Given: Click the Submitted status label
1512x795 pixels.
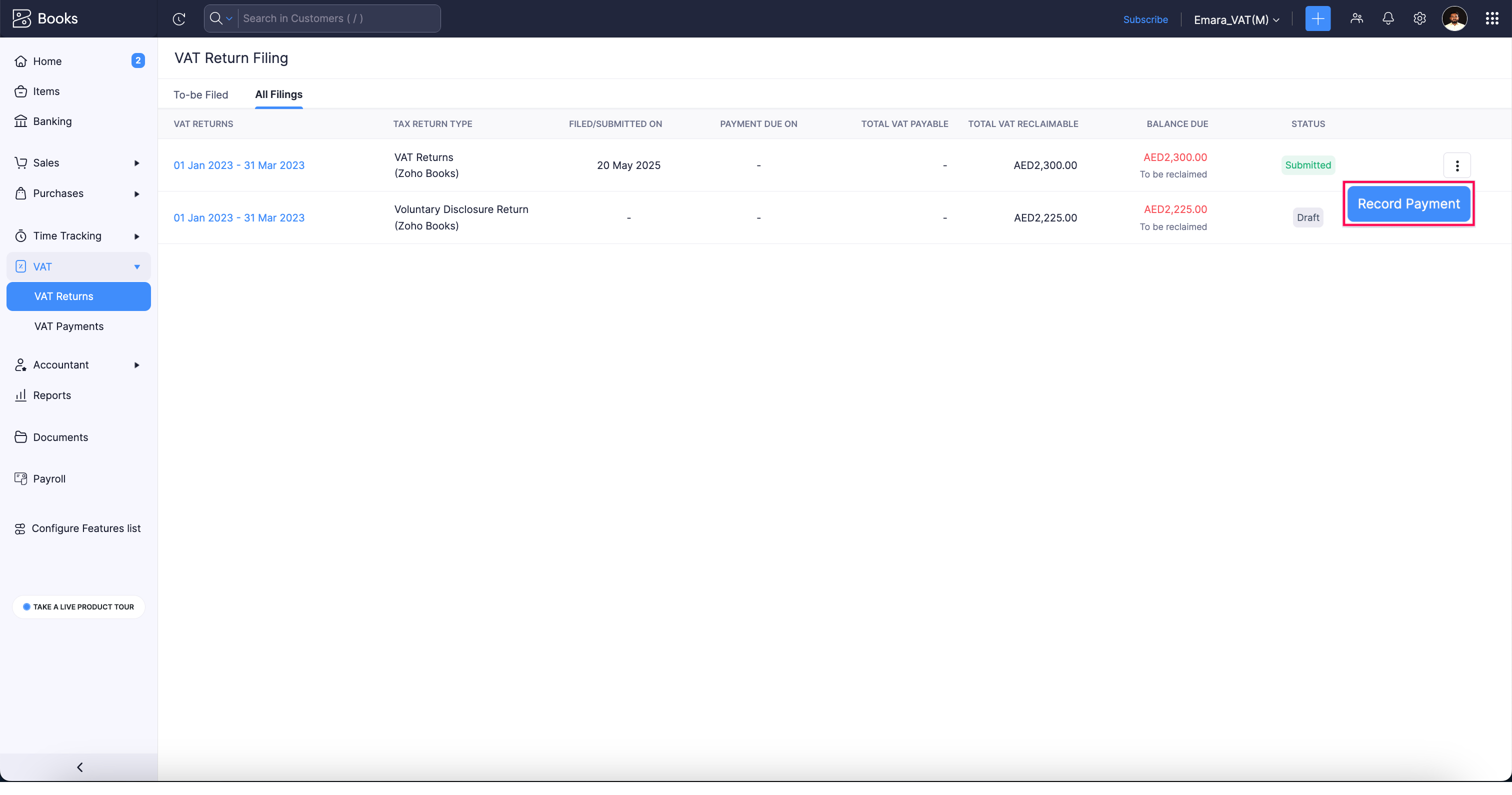Looking at the screenshot, I should 1307,165.
